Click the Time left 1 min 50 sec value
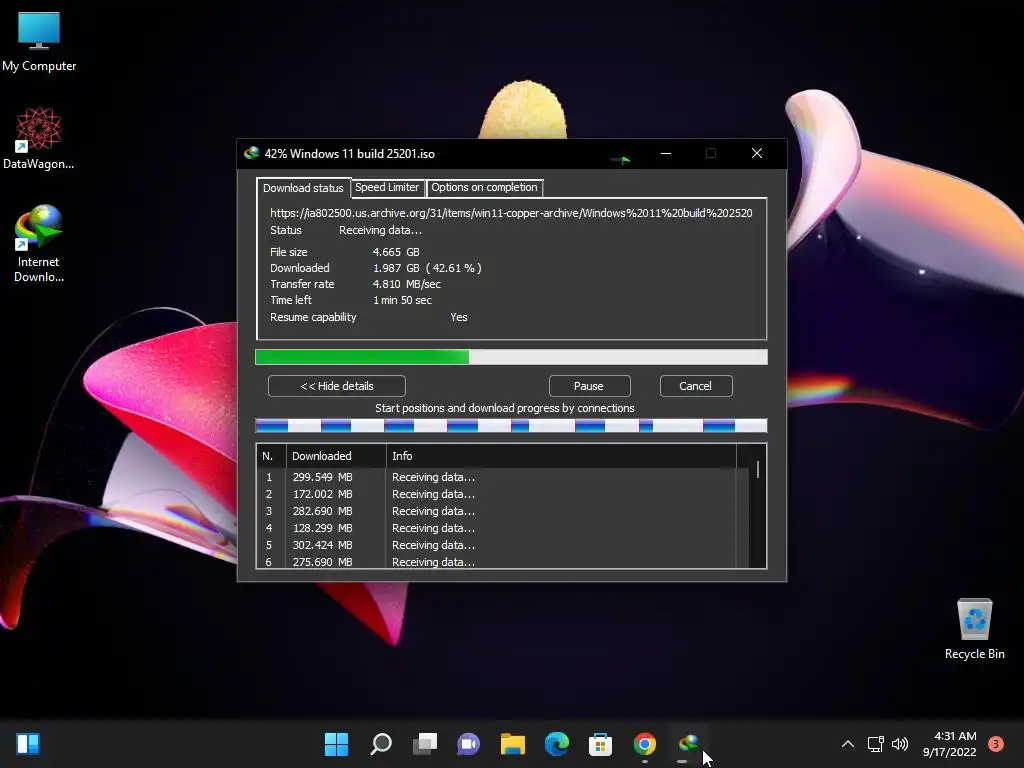This screenshot has height=768, width=1024. (x=402, y=300)
